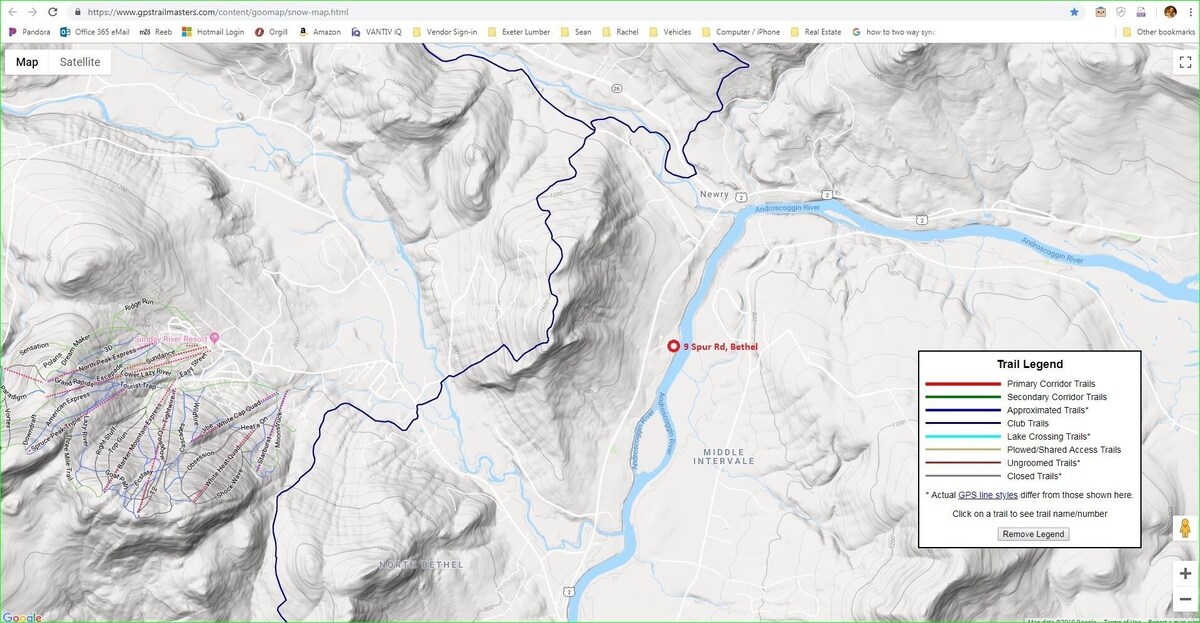Viewport: 1200px width, 623px height.
Task: Click the GPS line styles link
Action: click(988, 495)
